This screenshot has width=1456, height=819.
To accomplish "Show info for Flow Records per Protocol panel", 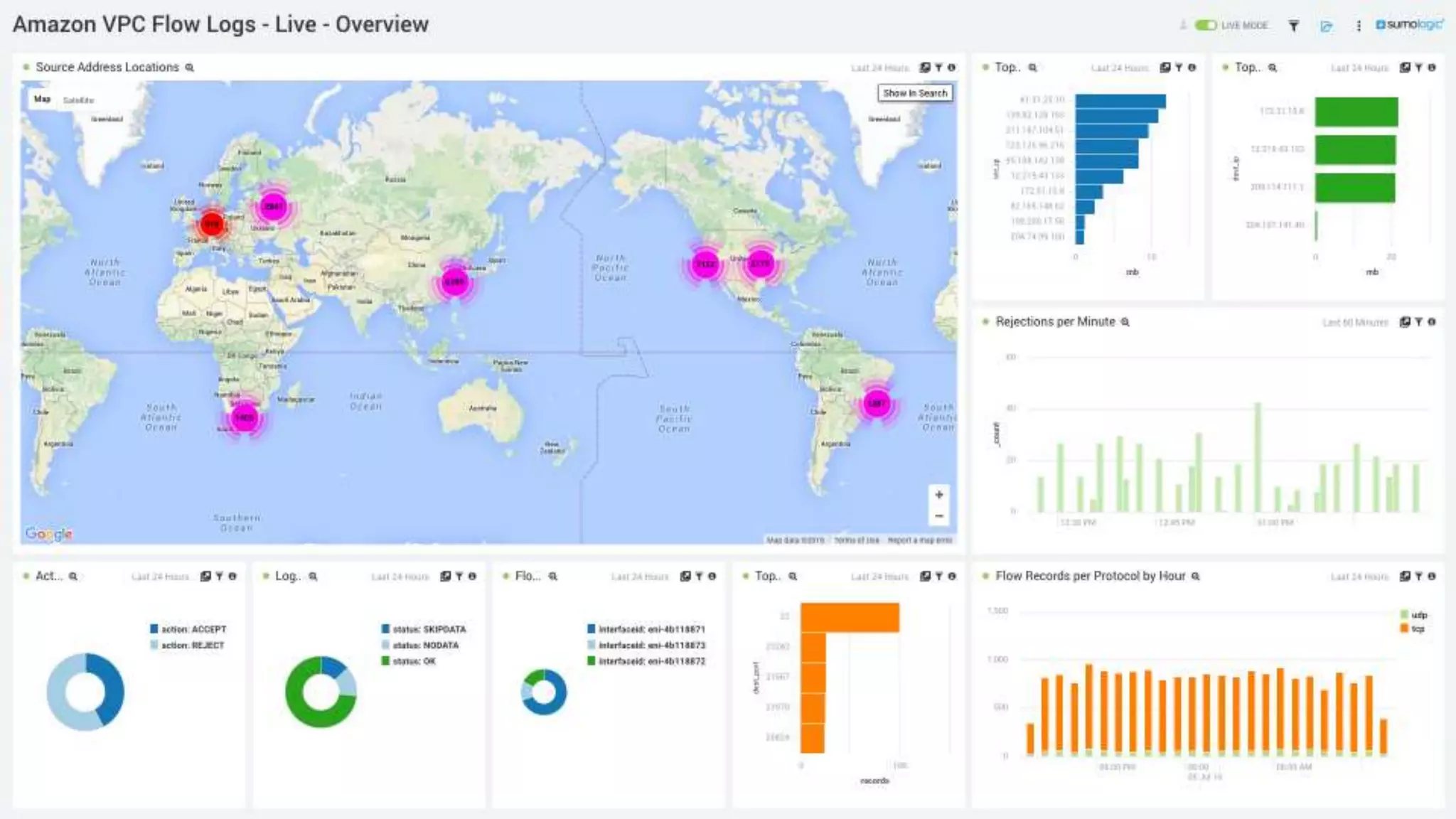I will click(x=1432, y=577).
